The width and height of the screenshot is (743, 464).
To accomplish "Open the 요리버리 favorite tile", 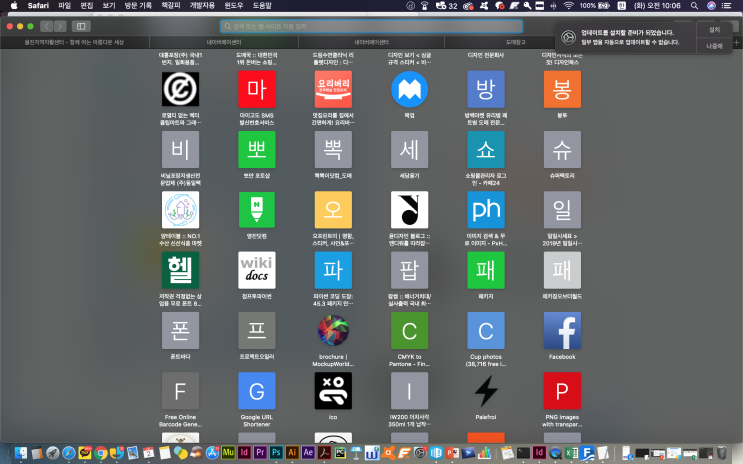I will [x=333, y=89].
